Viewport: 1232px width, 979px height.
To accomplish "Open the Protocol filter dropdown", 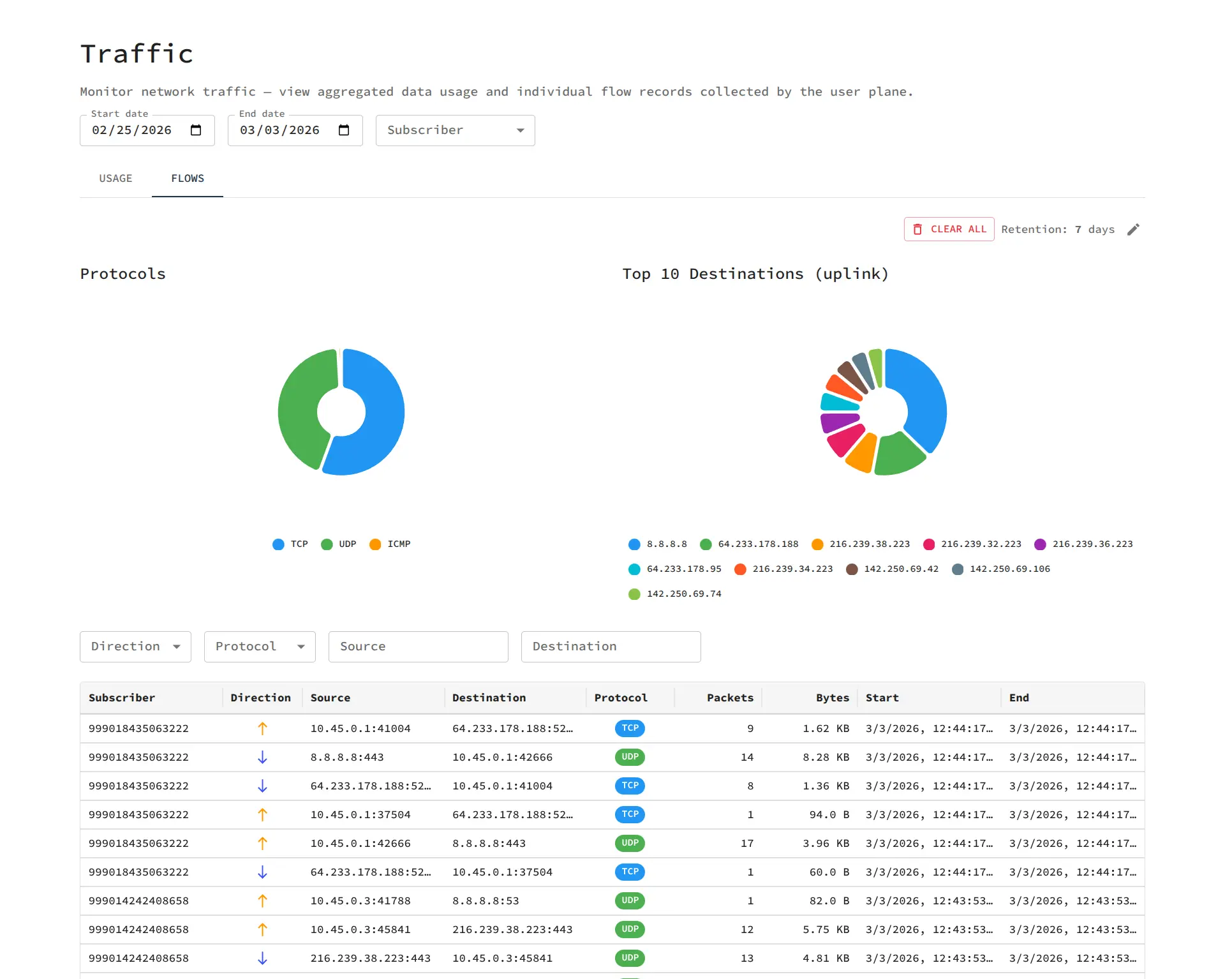I will tap(260, 646).
